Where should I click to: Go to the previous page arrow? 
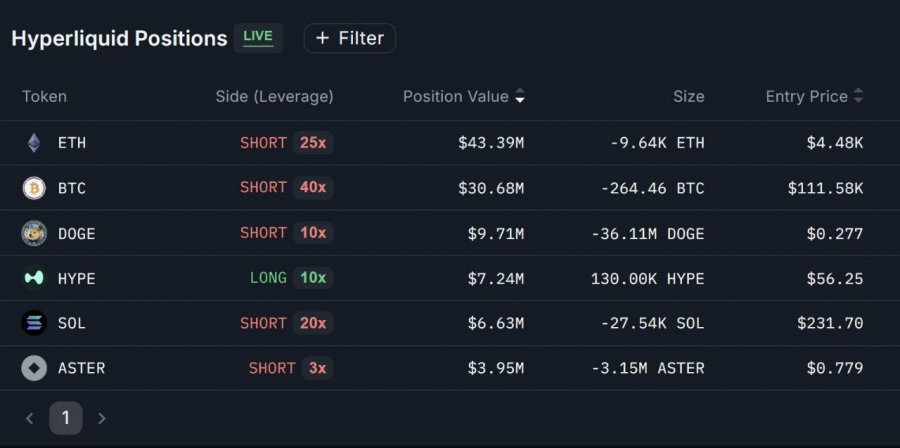click(30, 418)
